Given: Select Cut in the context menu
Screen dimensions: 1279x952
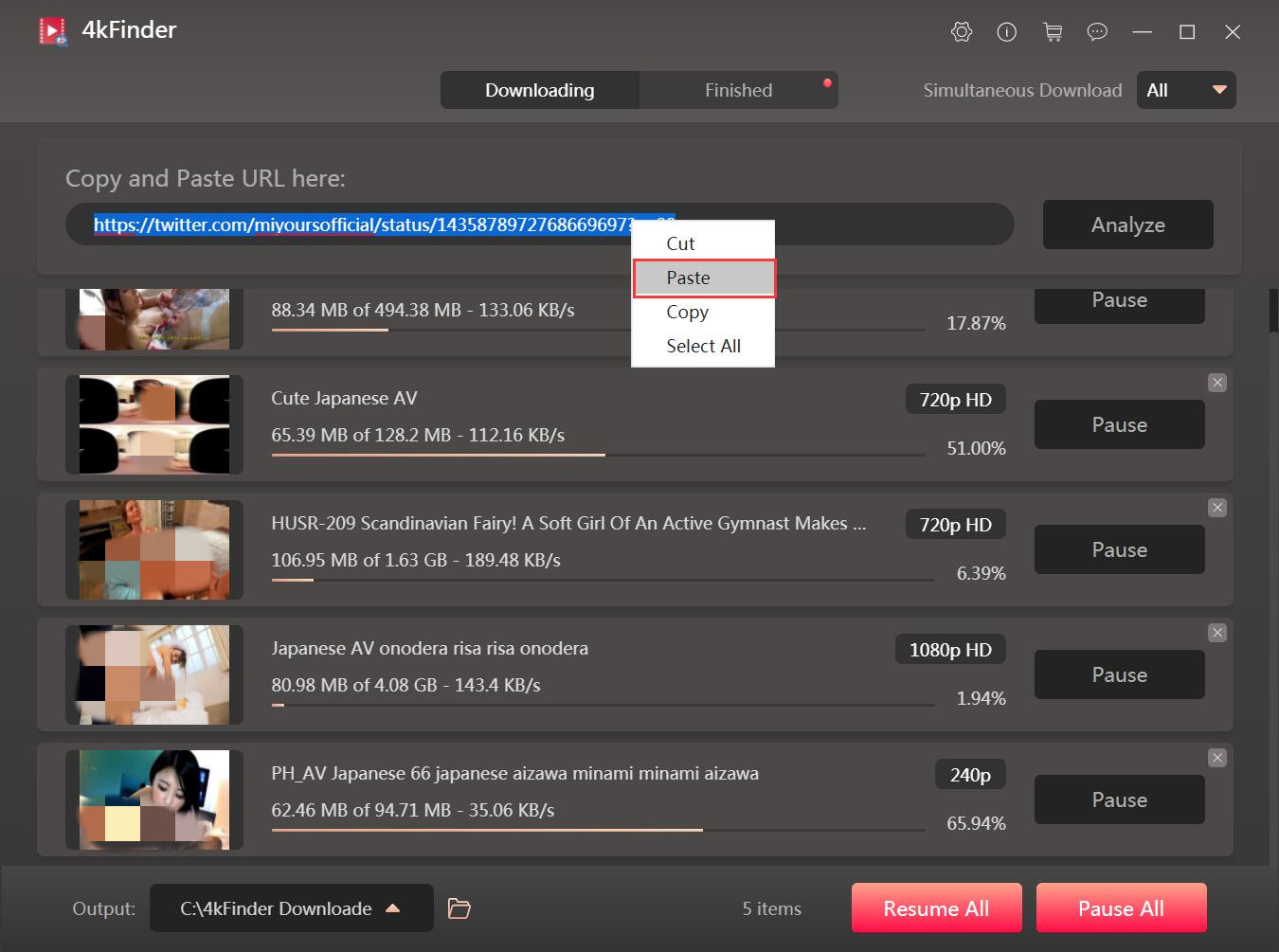Looking at the screenshot, I should [x=680, y=243].
